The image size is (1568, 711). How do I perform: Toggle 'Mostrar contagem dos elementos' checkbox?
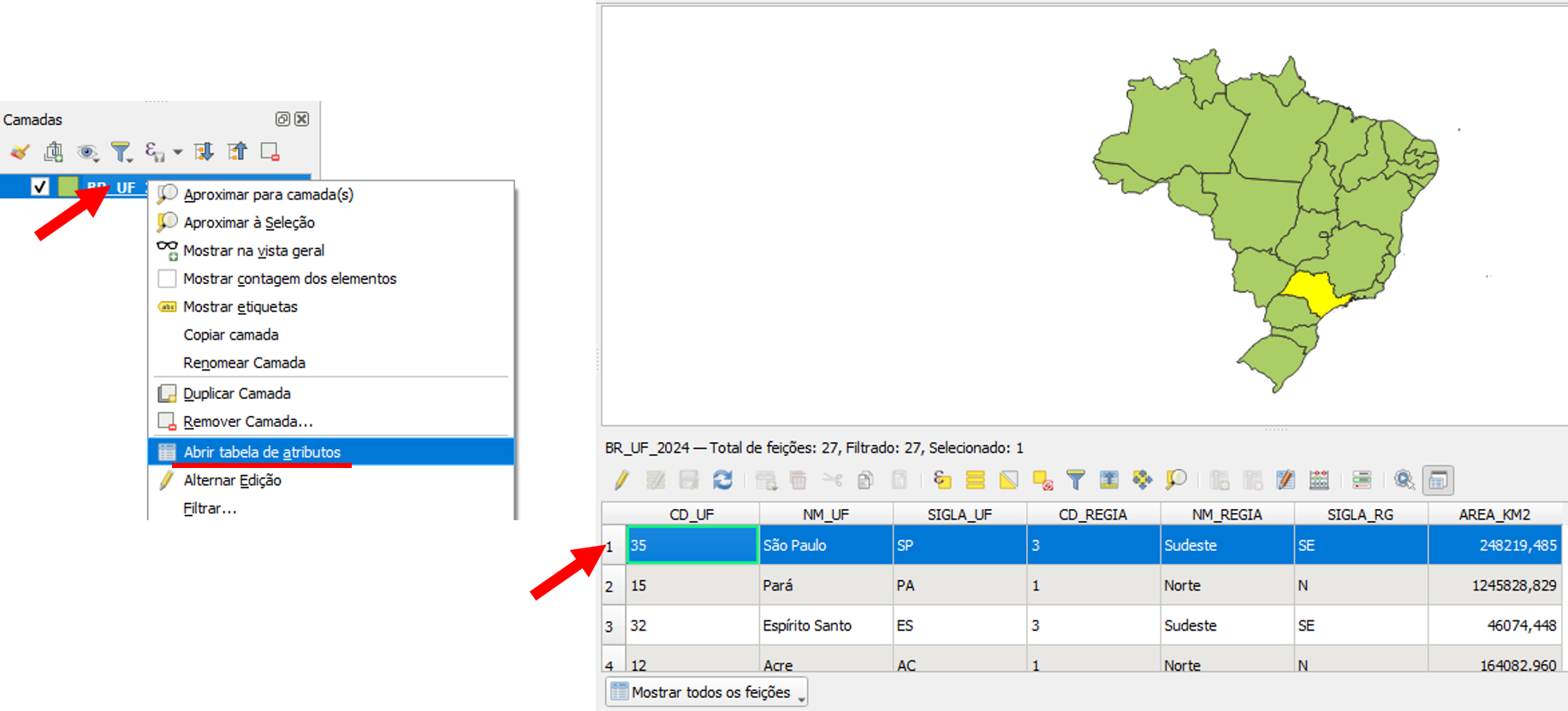[168, 279]
